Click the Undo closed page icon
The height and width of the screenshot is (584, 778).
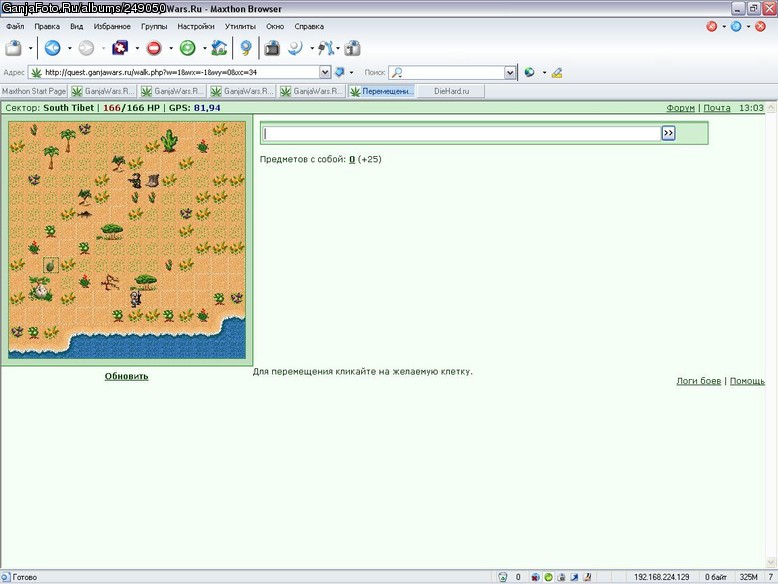(x=295, y=48)
